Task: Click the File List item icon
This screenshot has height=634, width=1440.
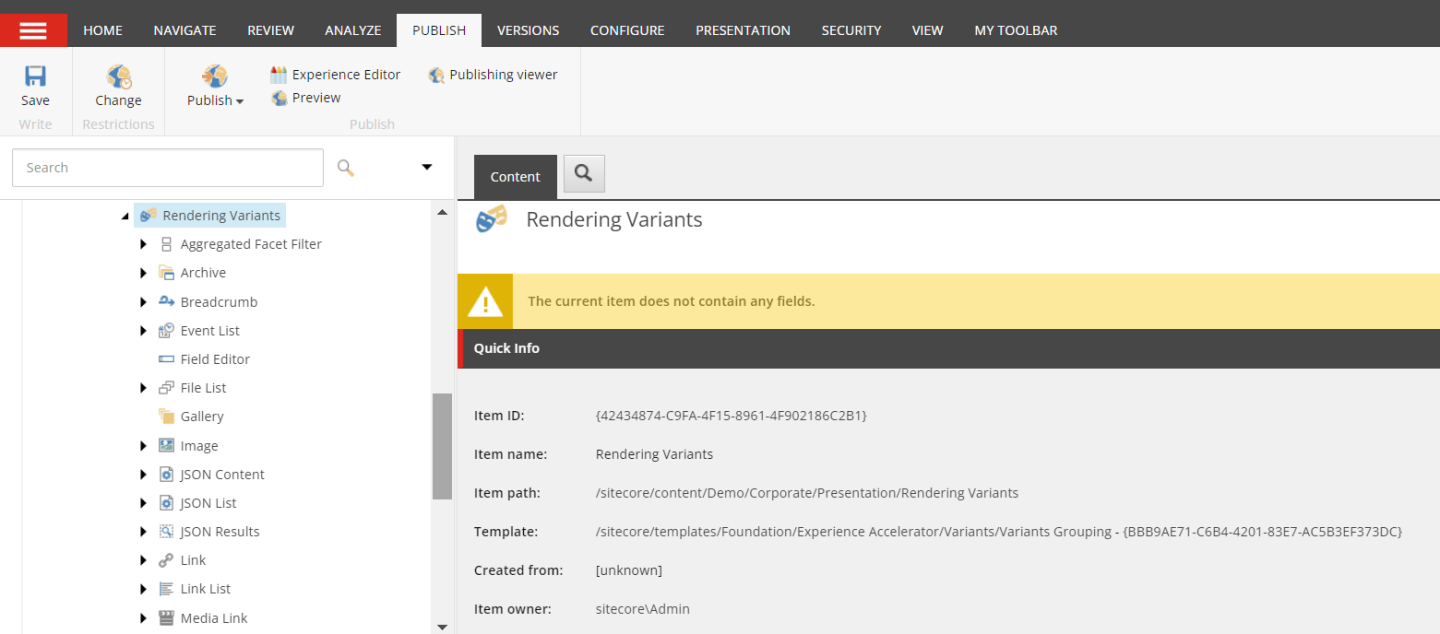Action: [166, 388]
